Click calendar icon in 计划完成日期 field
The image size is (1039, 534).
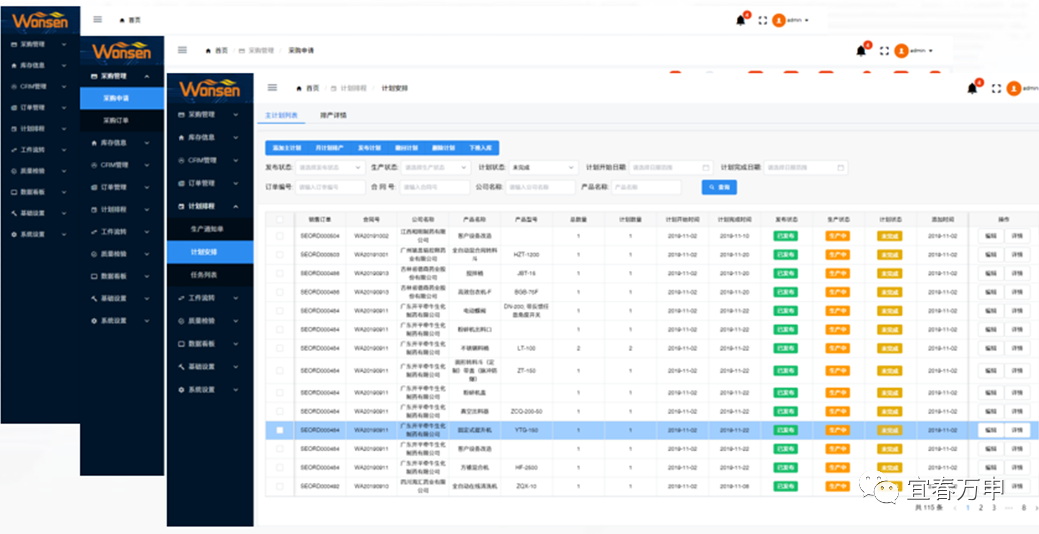[841, 167]
